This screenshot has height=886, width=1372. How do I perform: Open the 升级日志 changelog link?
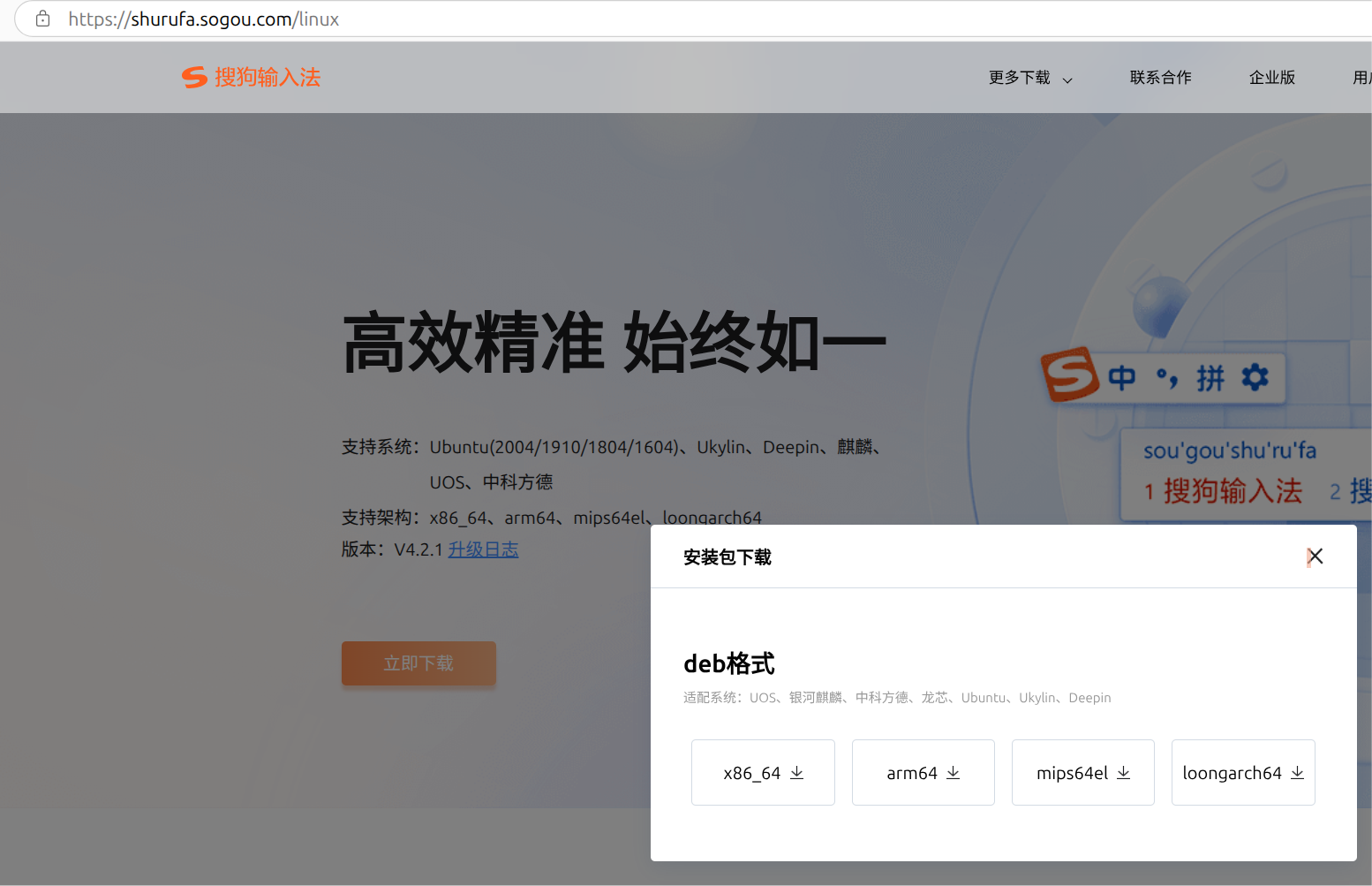tap(483, 549)
